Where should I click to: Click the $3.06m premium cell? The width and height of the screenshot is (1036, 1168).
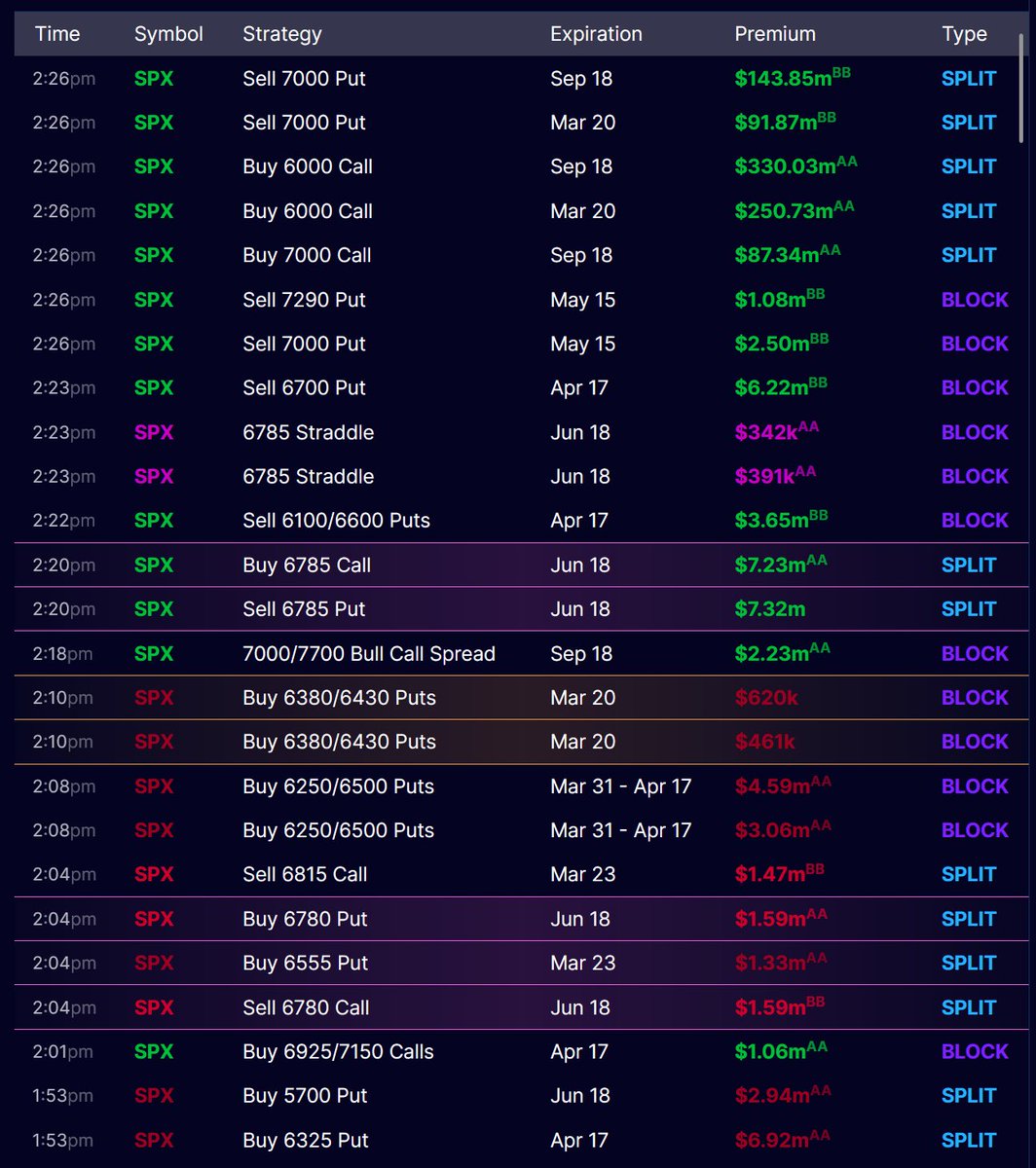783,830
